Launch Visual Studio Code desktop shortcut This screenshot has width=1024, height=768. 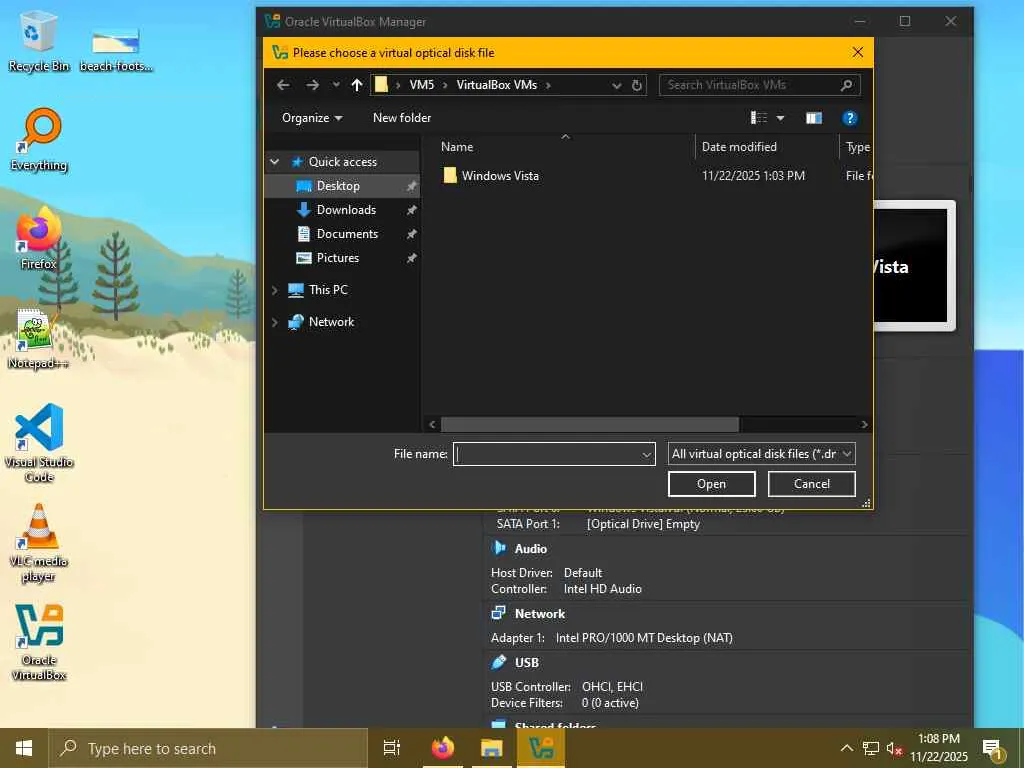click(39, 443)
